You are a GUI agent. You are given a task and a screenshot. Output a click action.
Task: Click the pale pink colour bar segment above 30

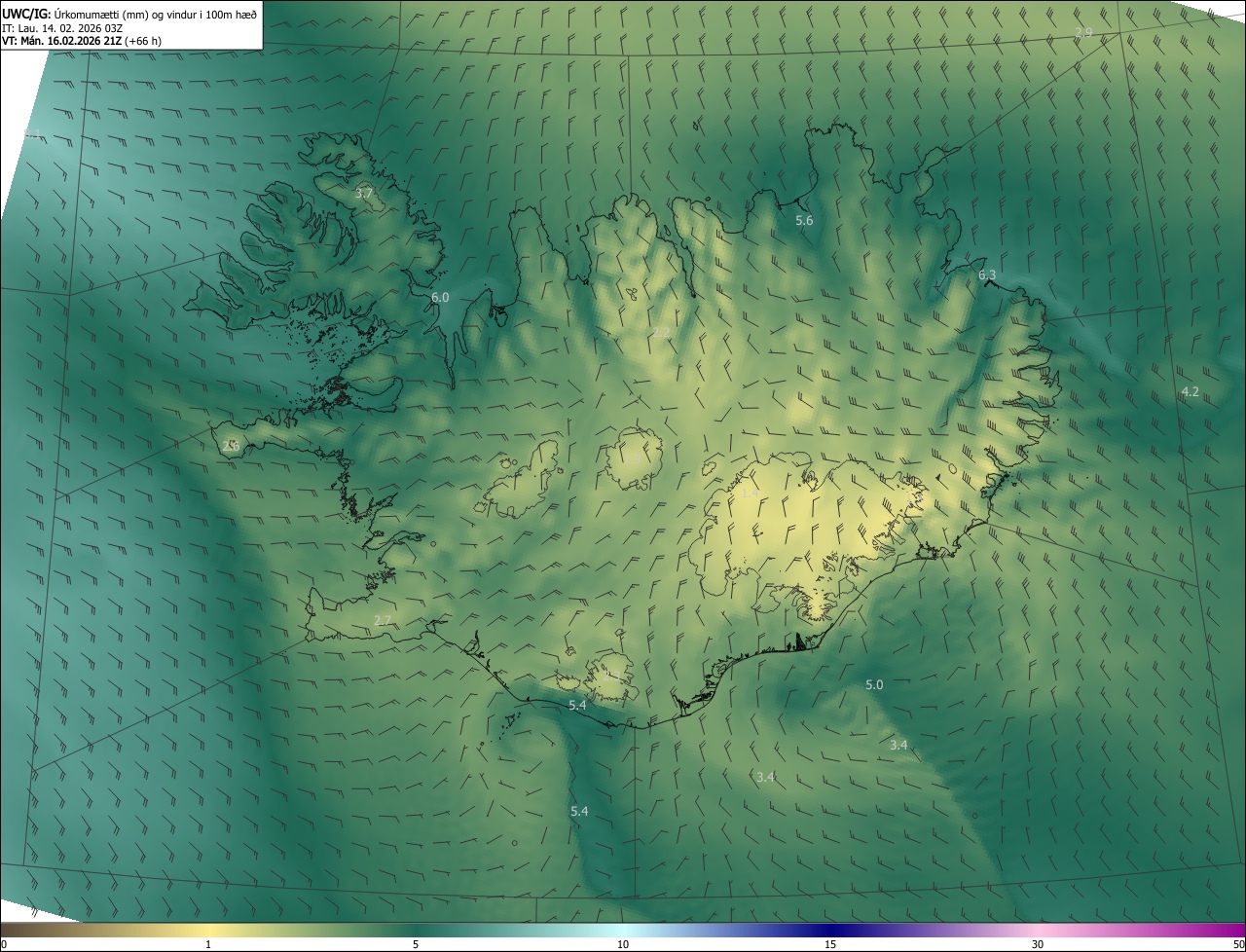coord(1038,930)
